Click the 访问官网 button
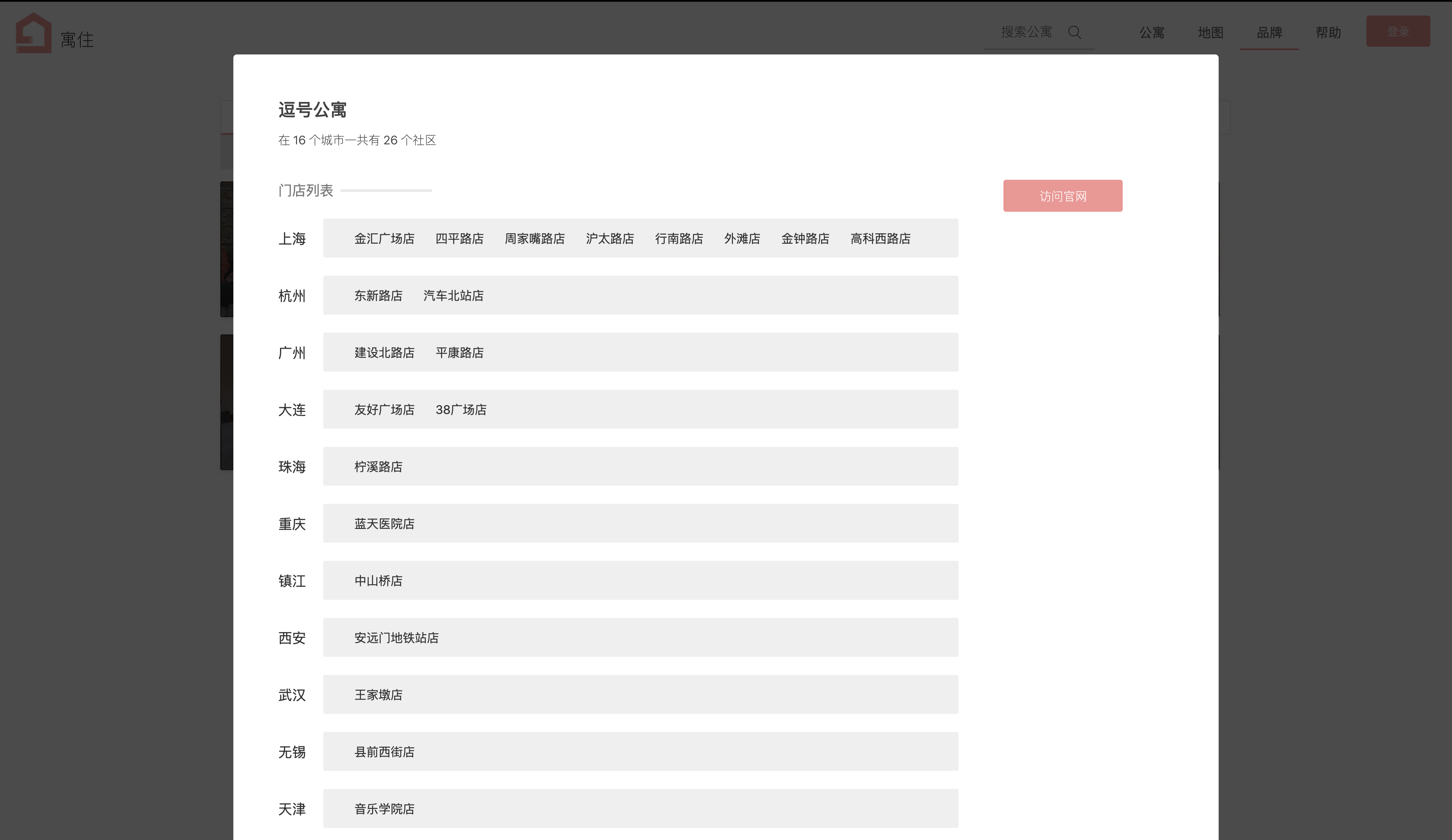The image size is (1452, 840). point(1062,196)
